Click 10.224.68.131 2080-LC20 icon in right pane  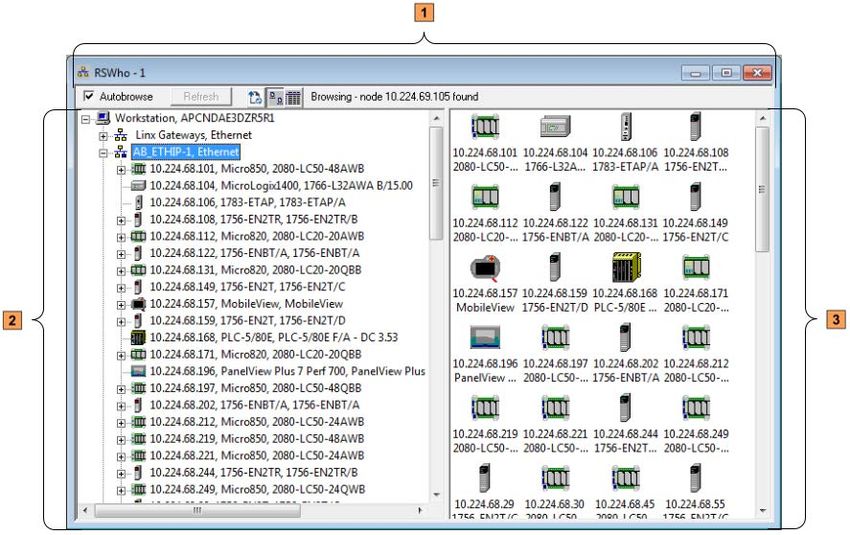click(626, 197)
